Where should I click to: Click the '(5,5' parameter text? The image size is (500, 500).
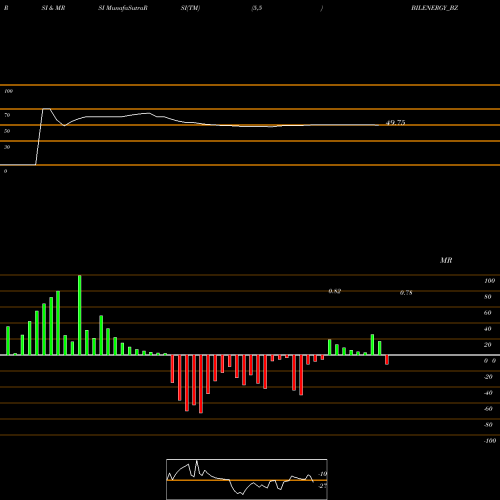(x=257, y=8)
